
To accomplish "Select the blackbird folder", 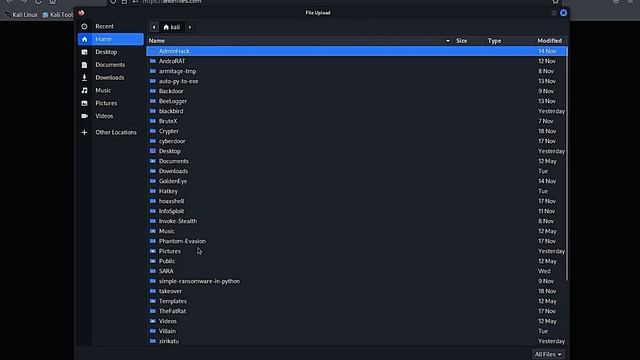I will pyautogui.click(x=357, y=111).
